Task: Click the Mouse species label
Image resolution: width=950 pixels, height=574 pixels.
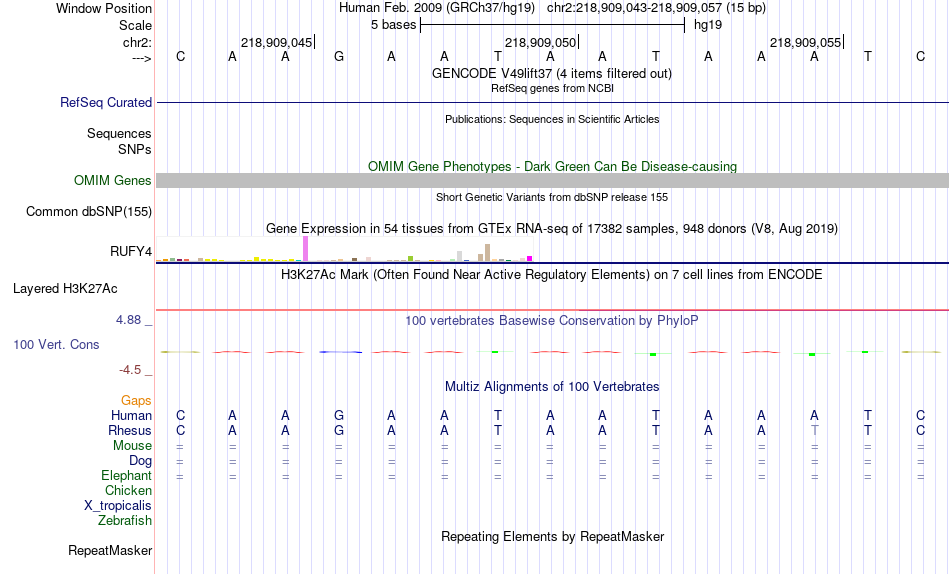Action: point(132,446)
